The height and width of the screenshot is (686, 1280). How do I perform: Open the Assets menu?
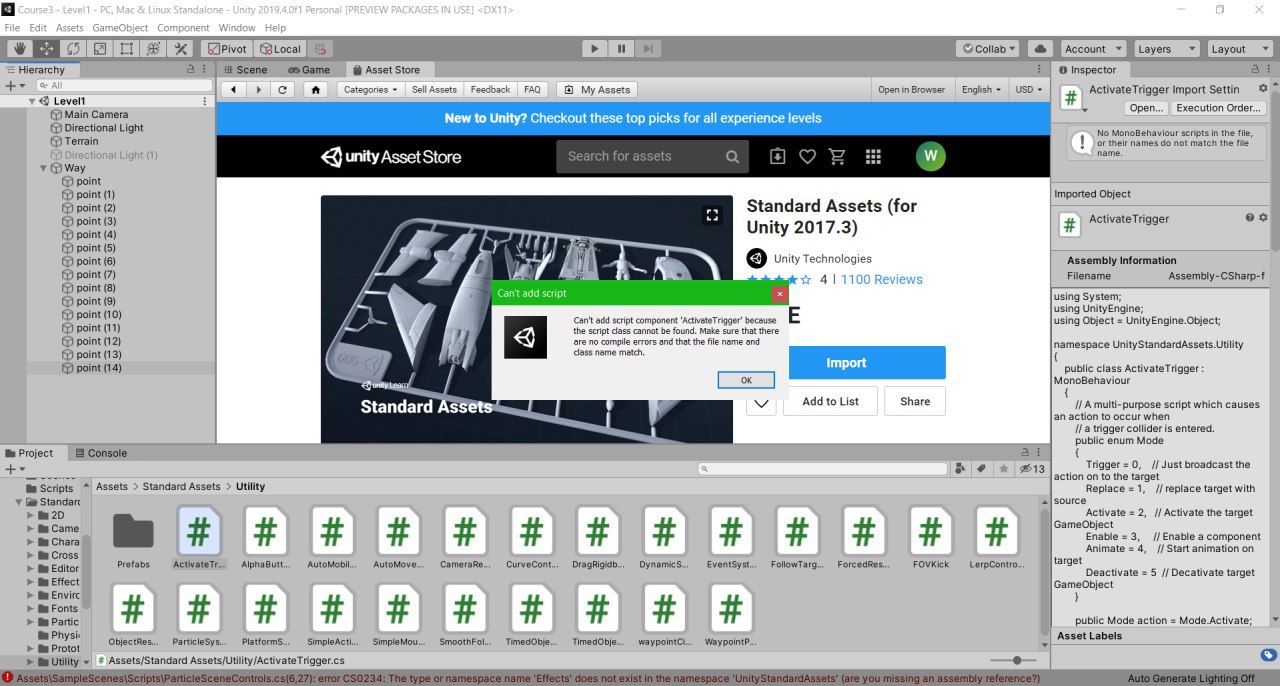coord(70,28)
